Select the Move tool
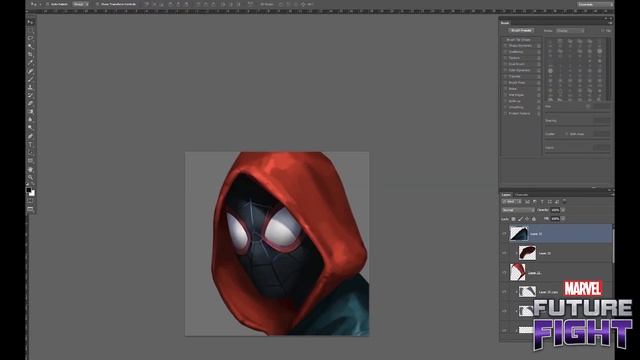Screen dimensions: 640x360 [x=31, y=22]
